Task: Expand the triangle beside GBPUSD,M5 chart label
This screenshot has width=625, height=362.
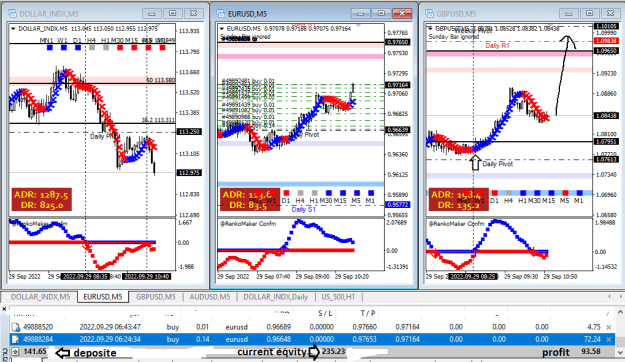Action: (430, 29)
